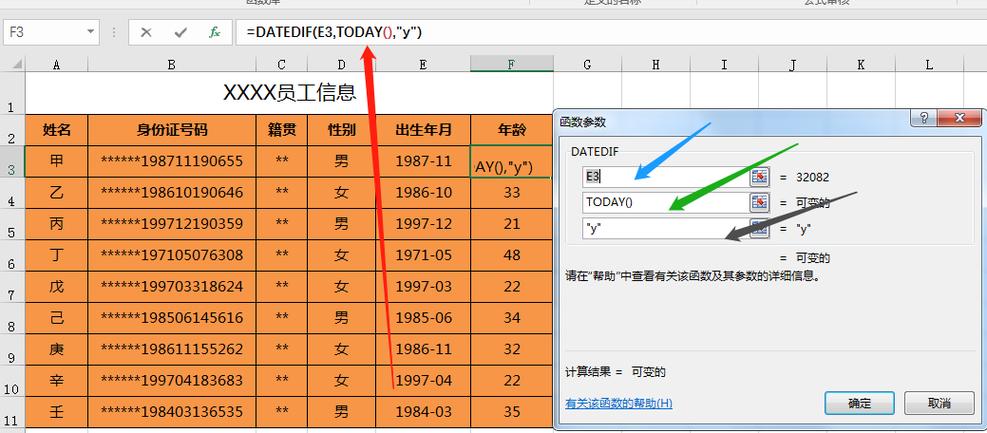Open the 有关该函数的帮助(H) link
Viewport: 987px width, 433px height.
619,403
